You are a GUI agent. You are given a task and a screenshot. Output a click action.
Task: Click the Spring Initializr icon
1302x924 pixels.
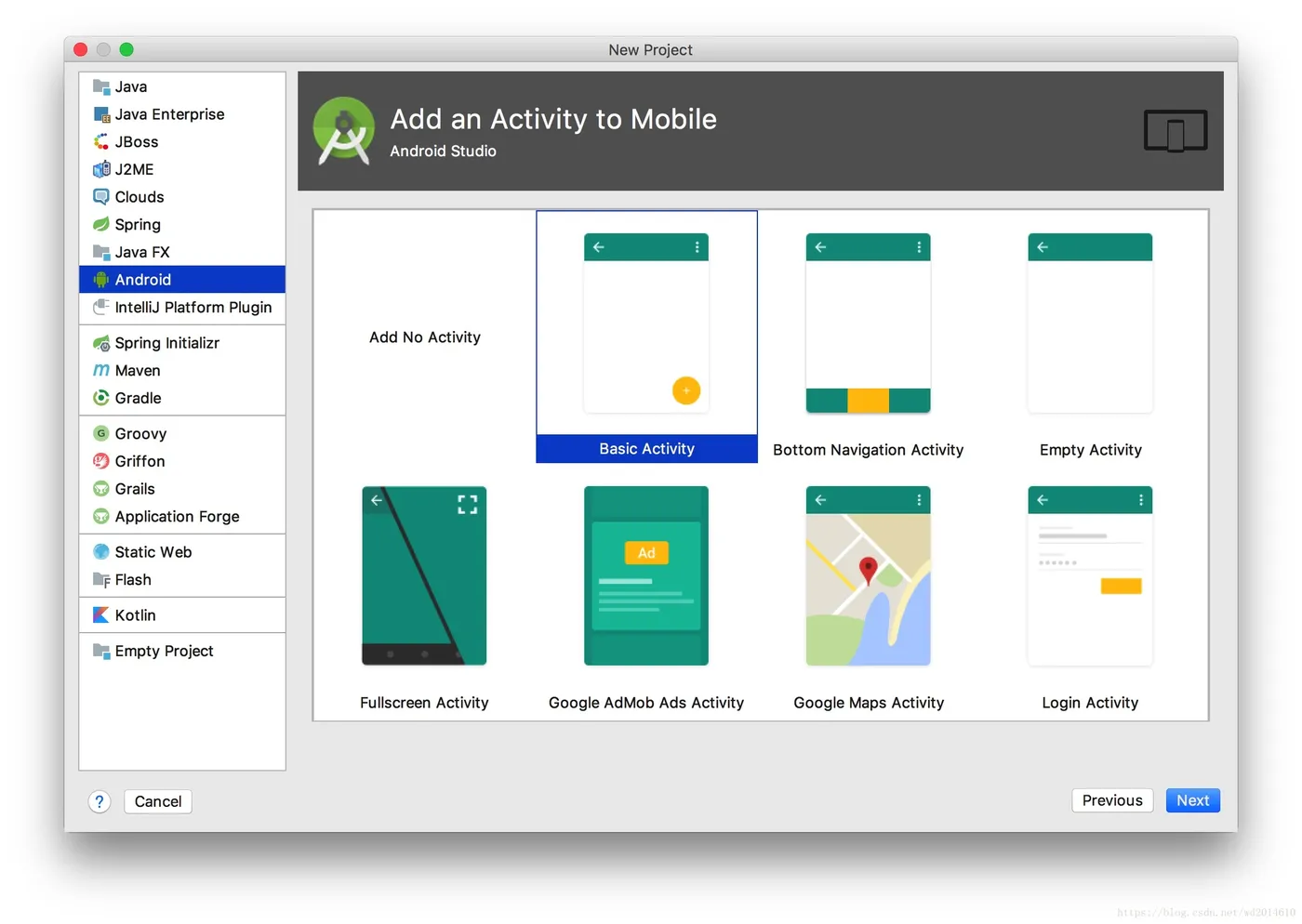click(x=101, y=343)
